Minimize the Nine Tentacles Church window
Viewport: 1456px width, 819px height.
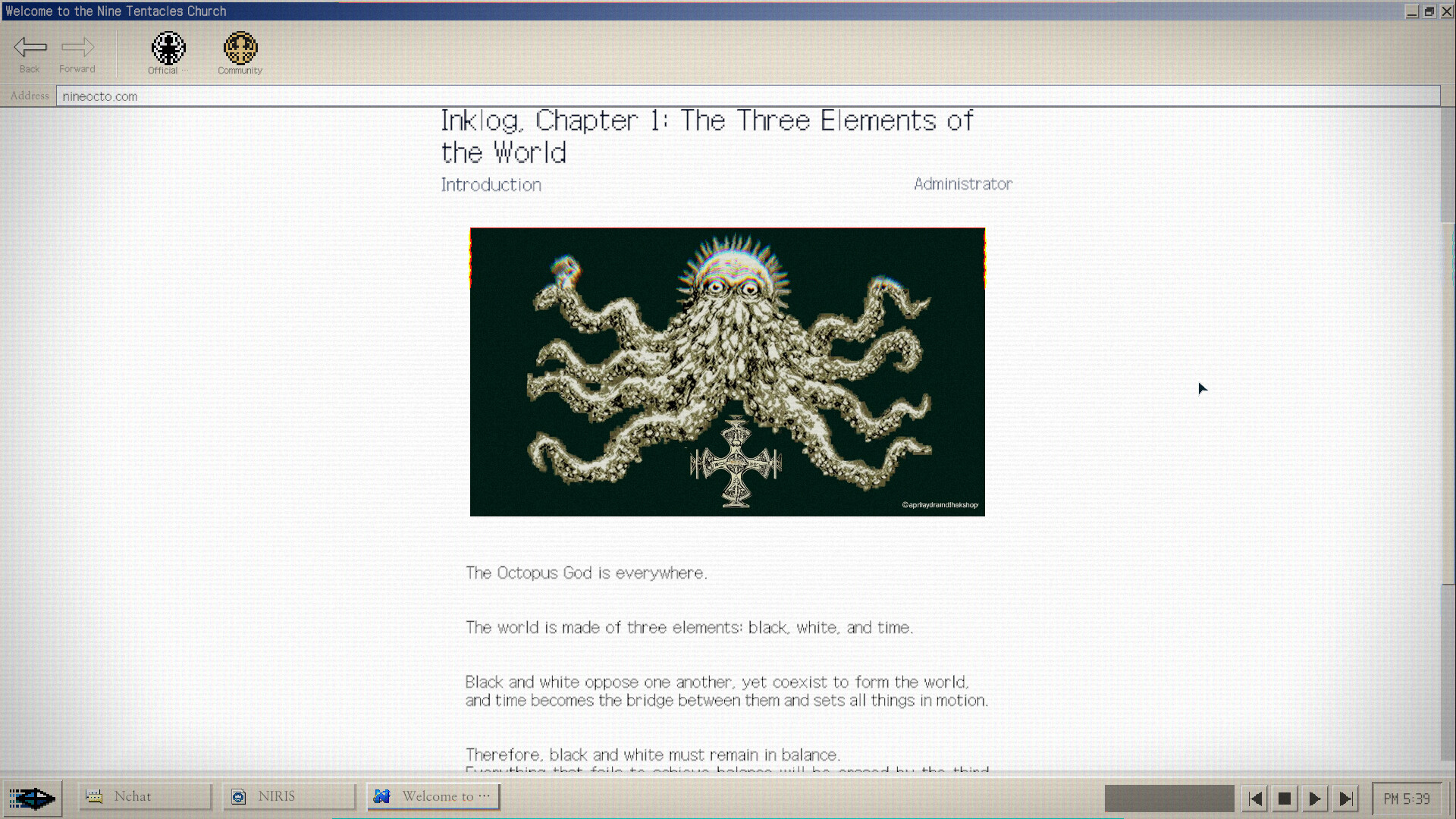pyautogui.click(x=1412, y=11)
